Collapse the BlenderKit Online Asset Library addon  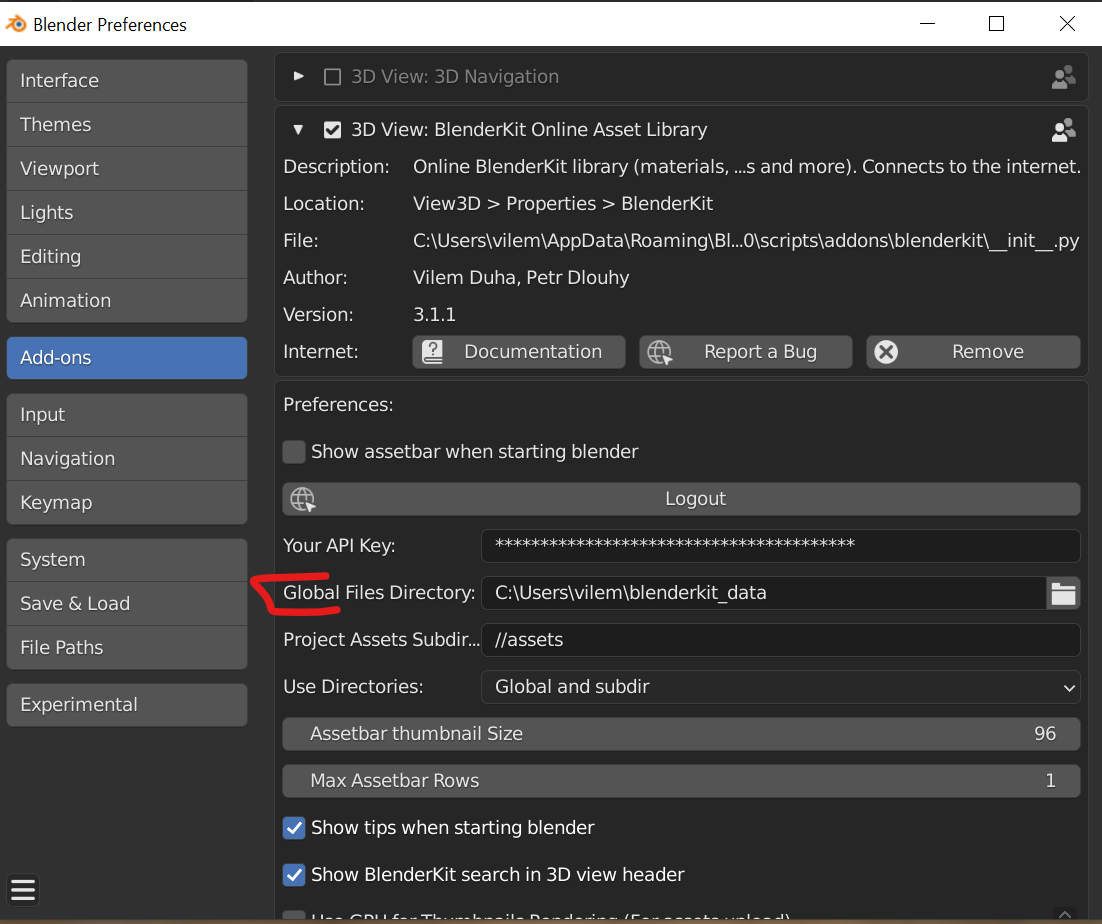pyautogui.click(x=297, y=129)
